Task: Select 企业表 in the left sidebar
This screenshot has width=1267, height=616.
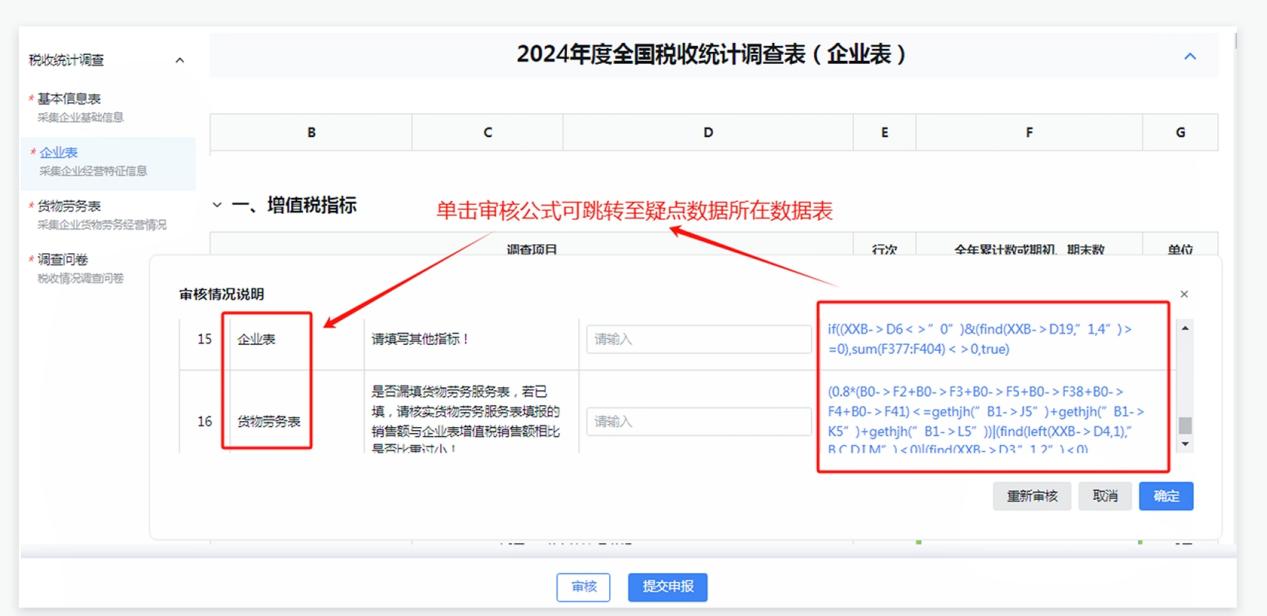Action: pos(58,152)
